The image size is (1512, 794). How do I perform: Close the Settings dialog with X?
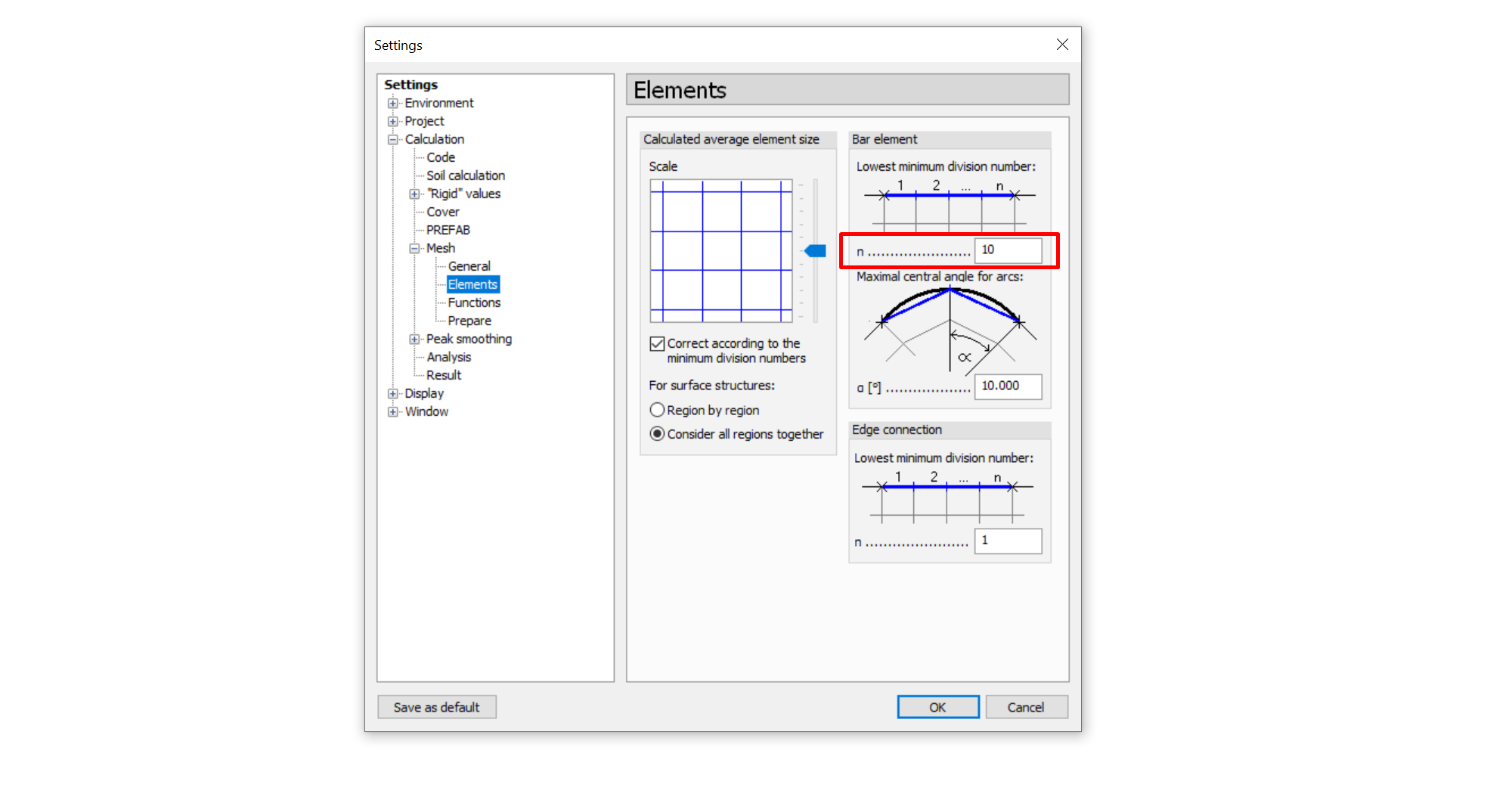tap(1062, 45)
